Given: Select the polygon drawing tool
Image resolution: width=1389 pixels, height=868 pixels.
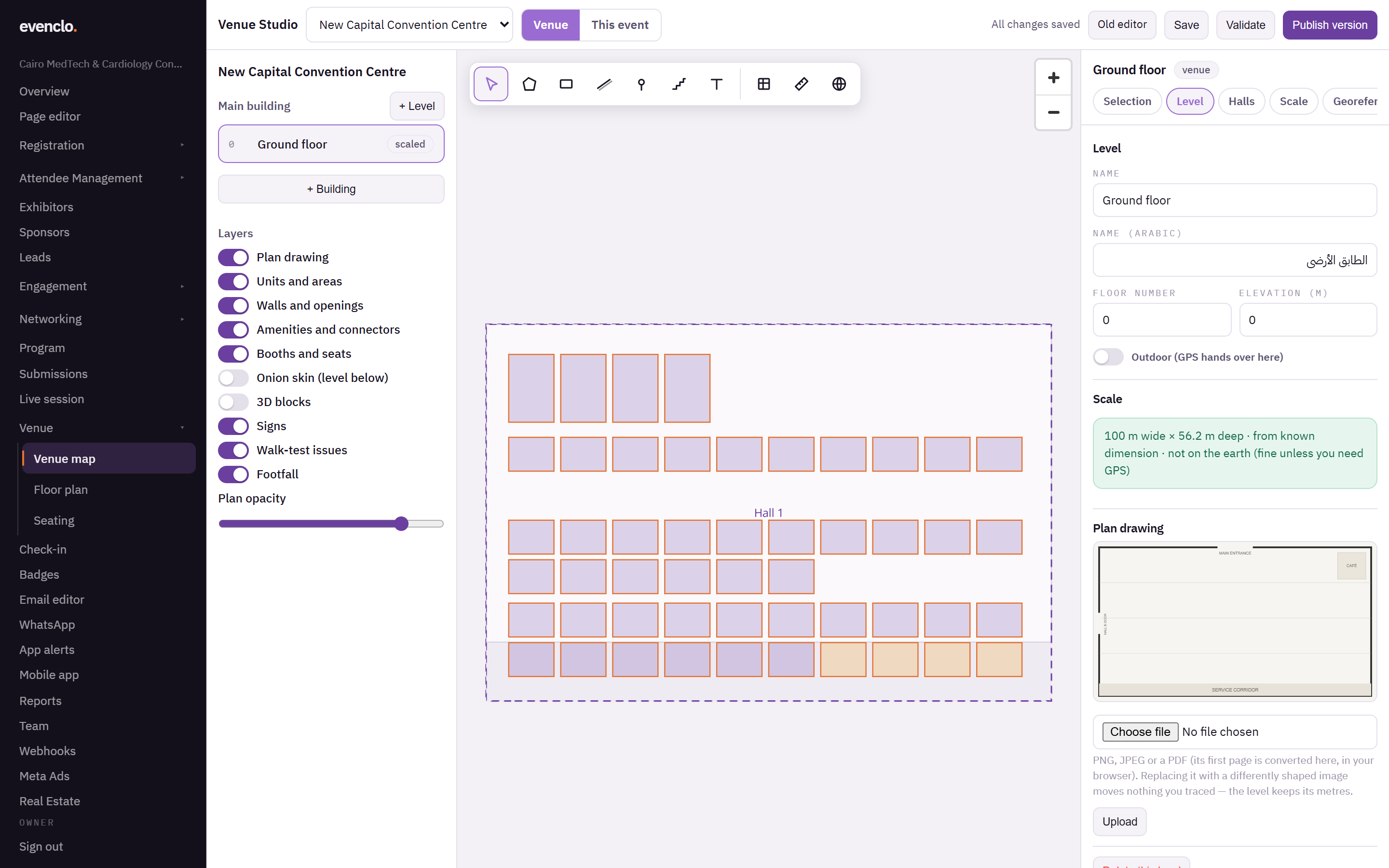Looking at the screenshot, I should 529,84.
